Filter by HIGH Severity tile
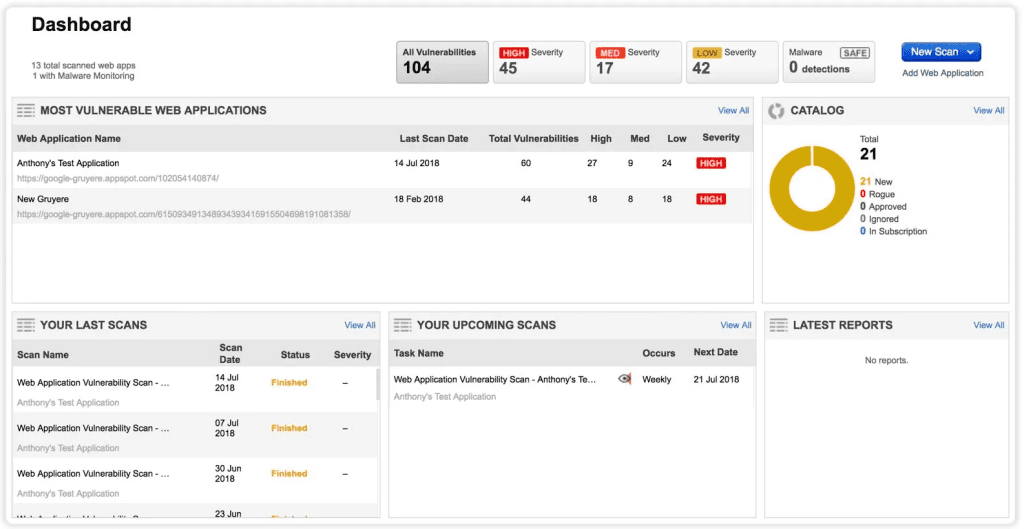 [x=538, y=62]
